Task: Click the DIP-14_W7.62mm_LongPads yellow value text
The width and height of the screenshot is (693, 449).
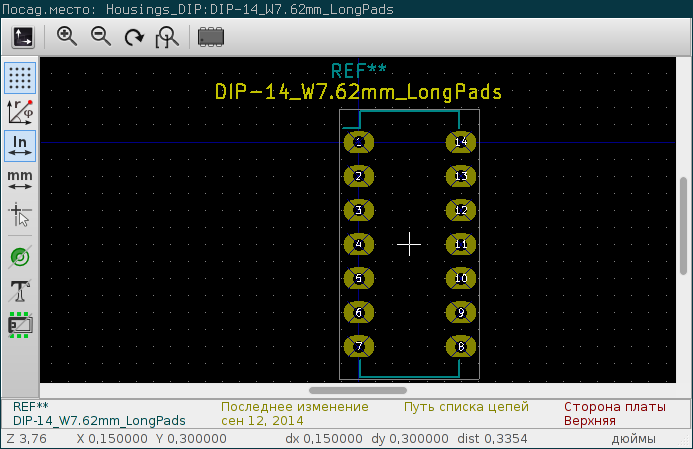Action: (358, 92)
